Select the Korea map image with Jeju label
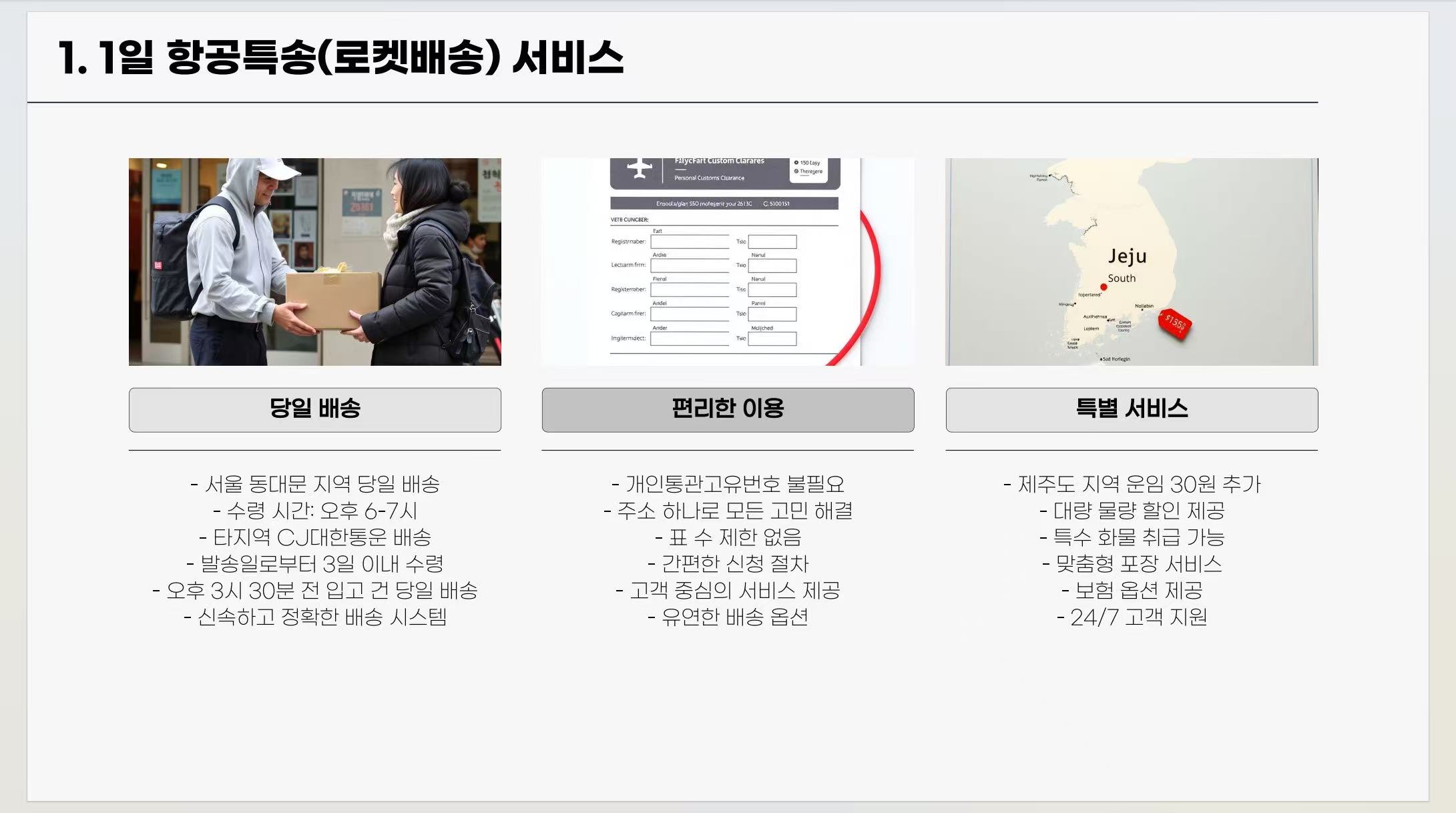1456x813 pixels. point(1132,262)
